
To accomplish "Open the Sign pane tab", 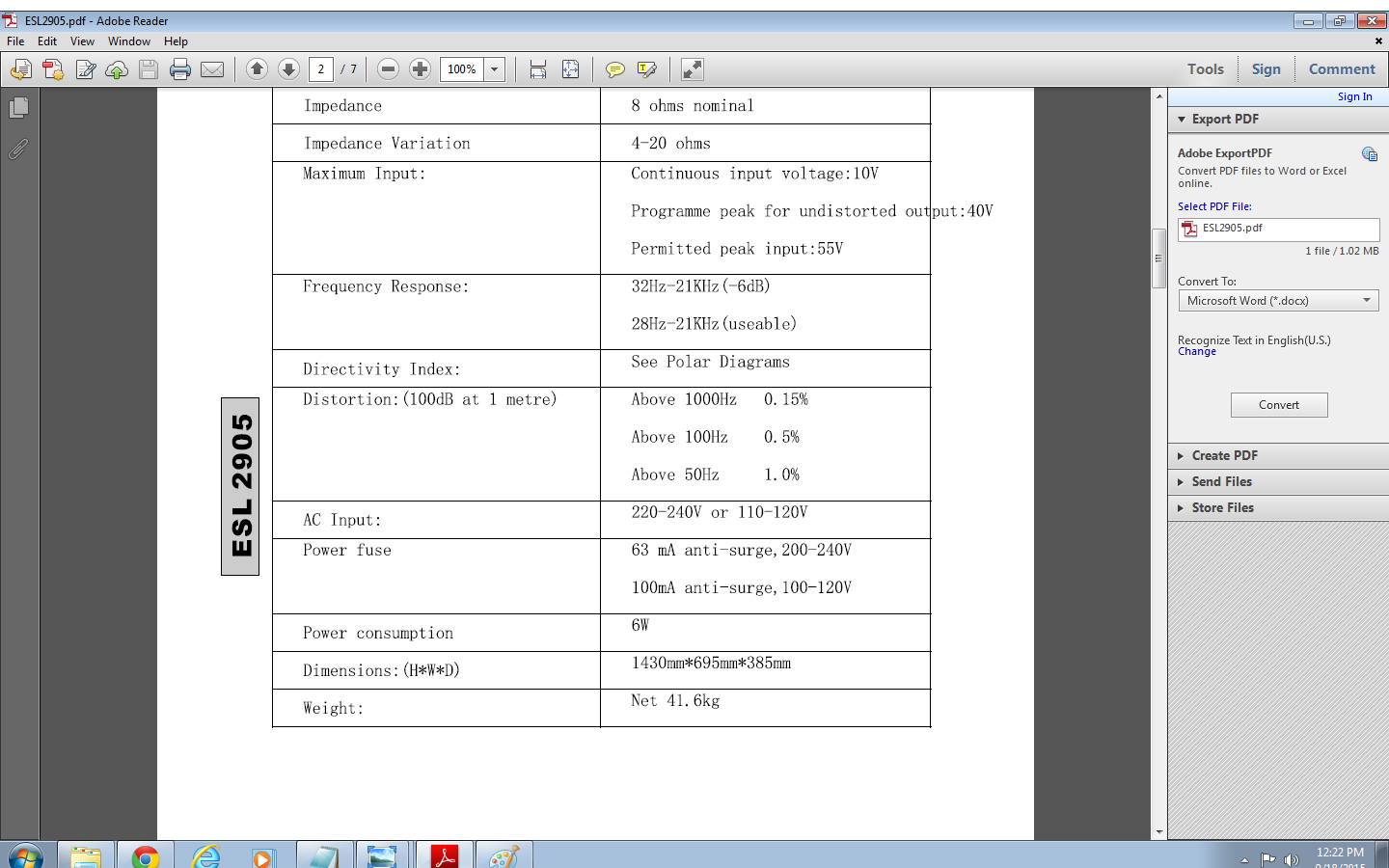I will pos(1266,69).
